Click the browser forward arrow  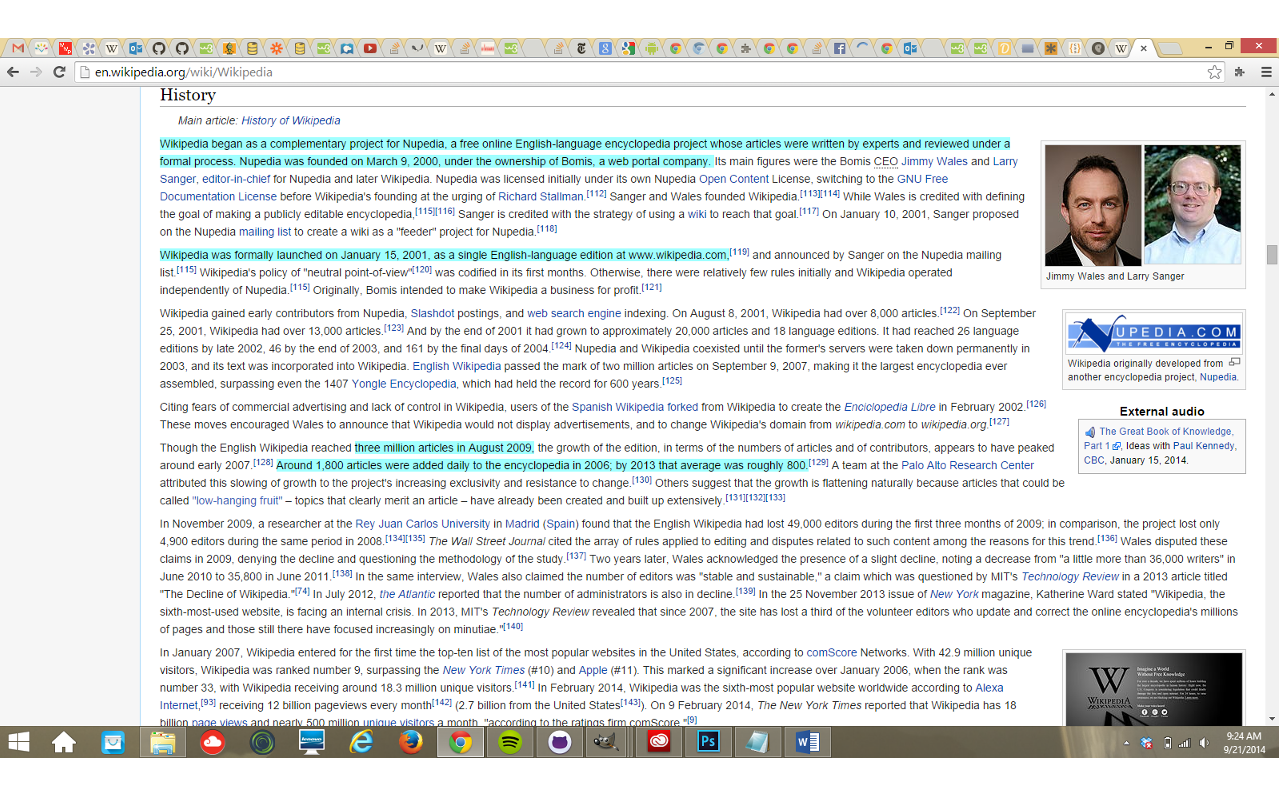36,72
